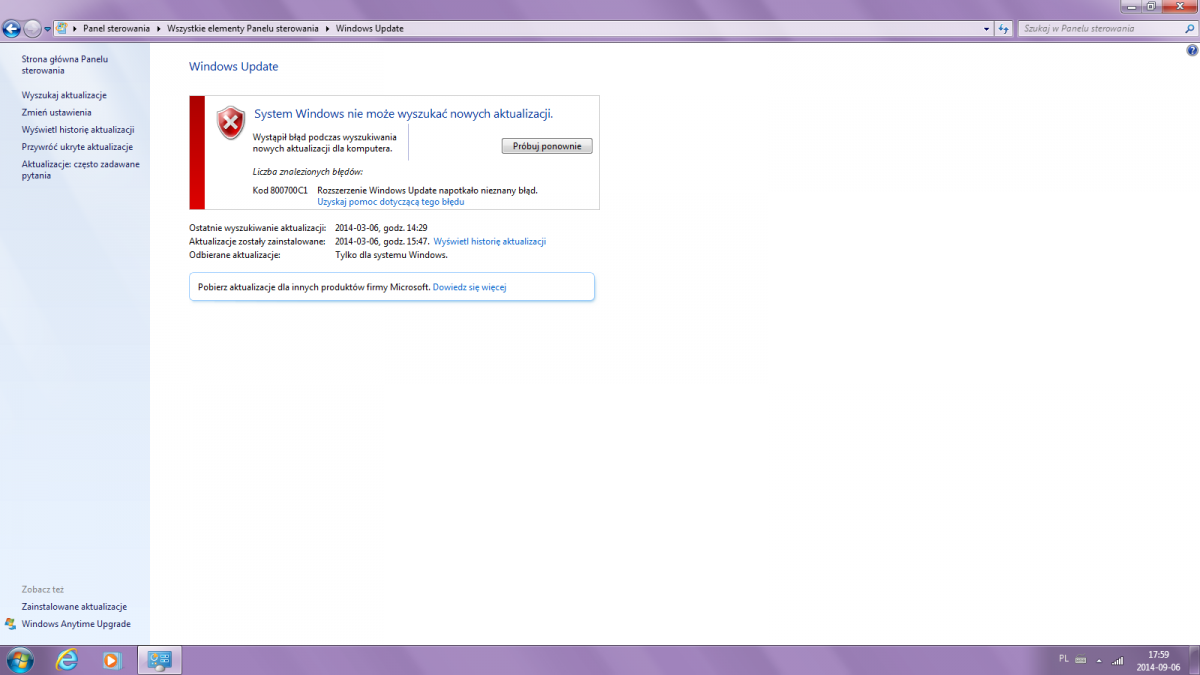Image resolution: width=1200 pixels, height=675 pixels.
Task: Expand arrow after Wszystkie elementy Panelu sterowania
Action: [x=327, y=28]
